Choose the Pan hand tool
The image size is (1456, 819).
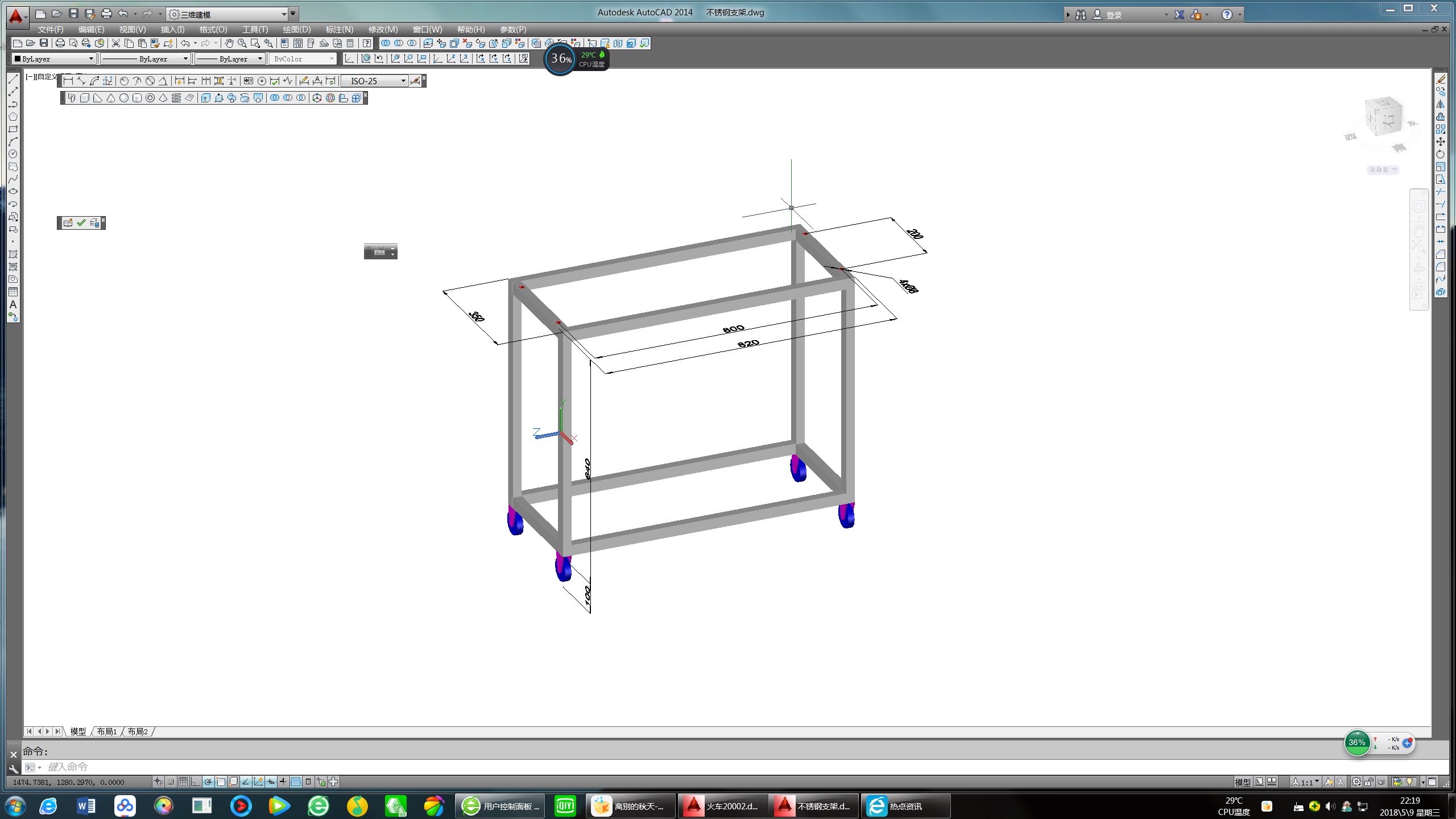[x=229, y=43]
